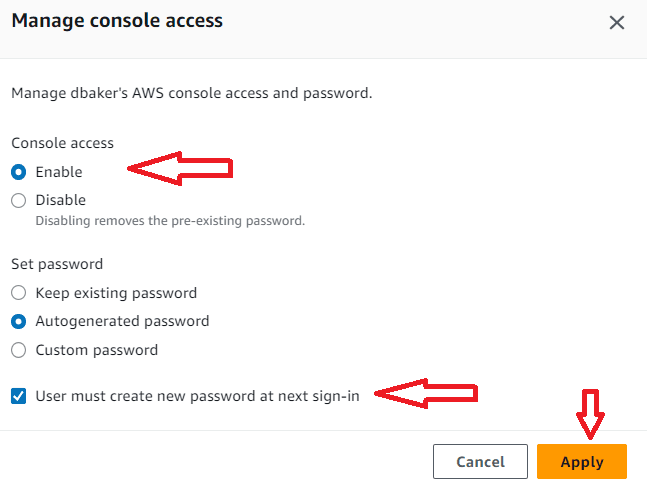The image size is (647, 492).
Task: Click the orange Apply button
Action: click(581, 462)
